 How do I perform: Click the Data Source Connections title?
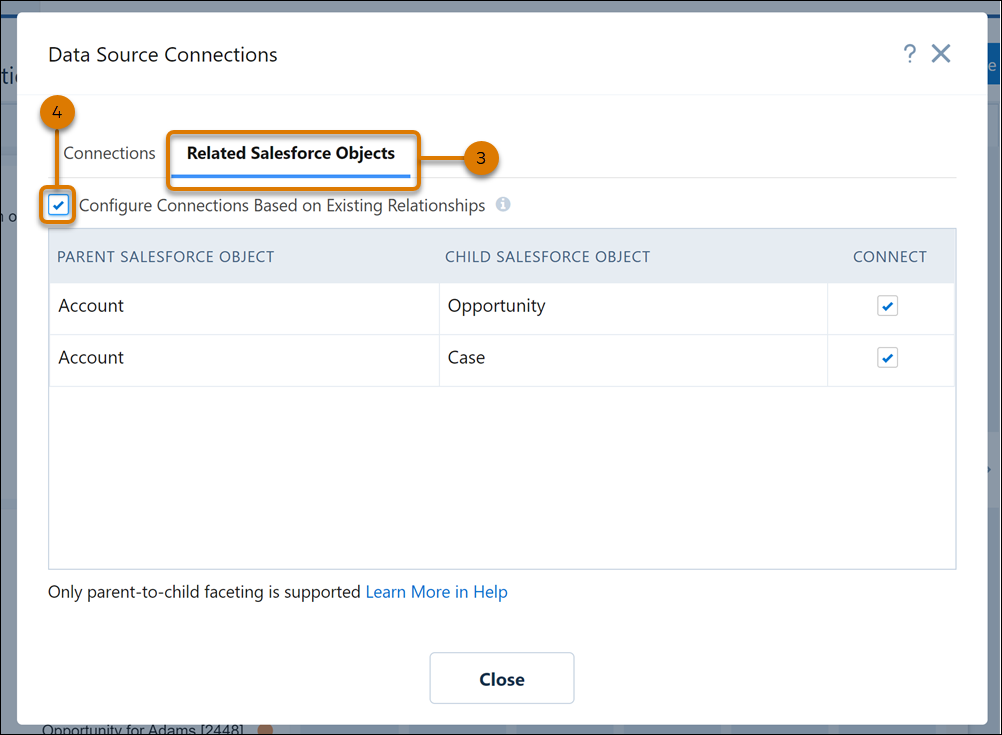163,55
